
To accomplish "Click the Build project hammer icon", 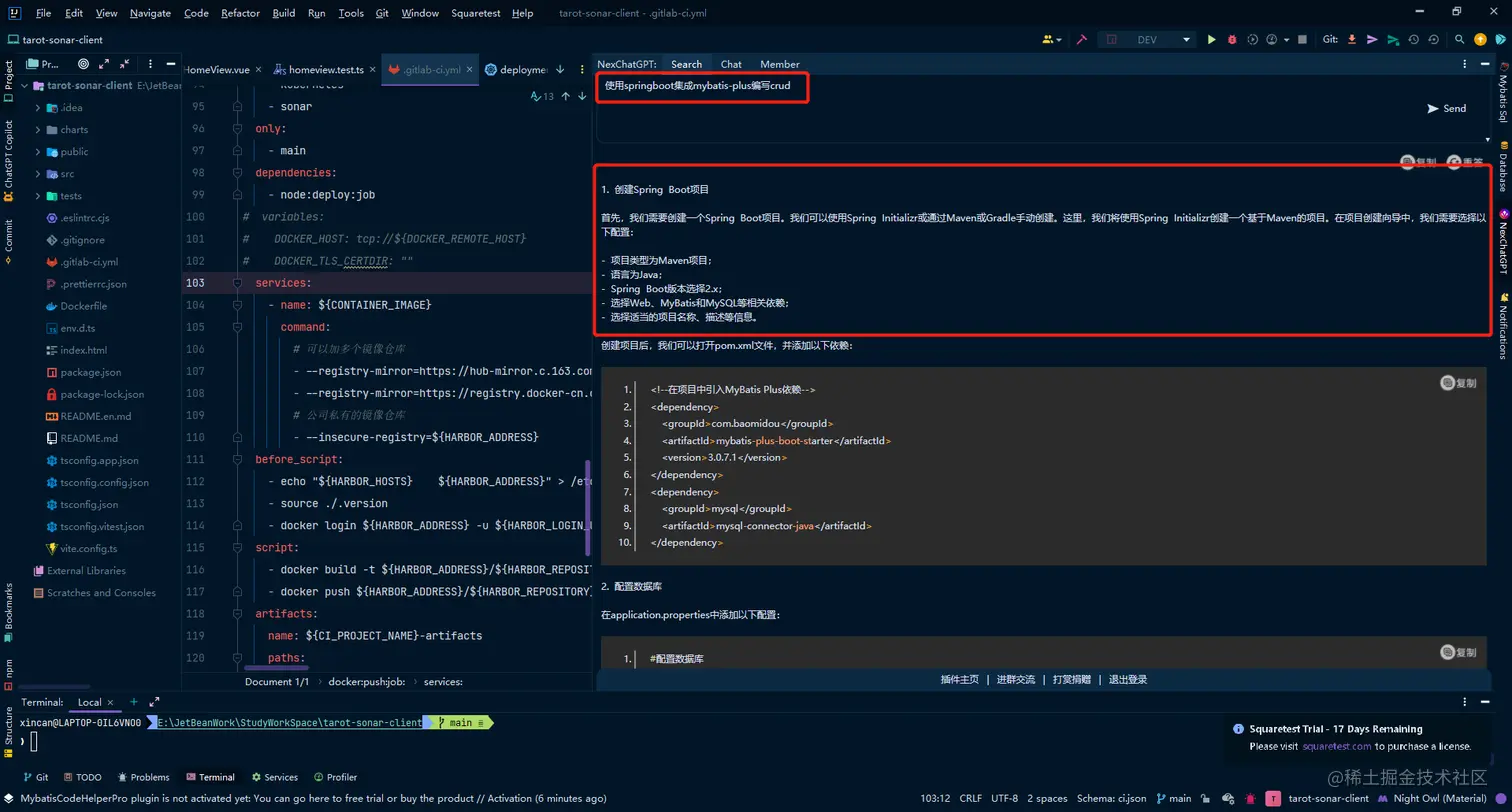I will [1082, 40].
